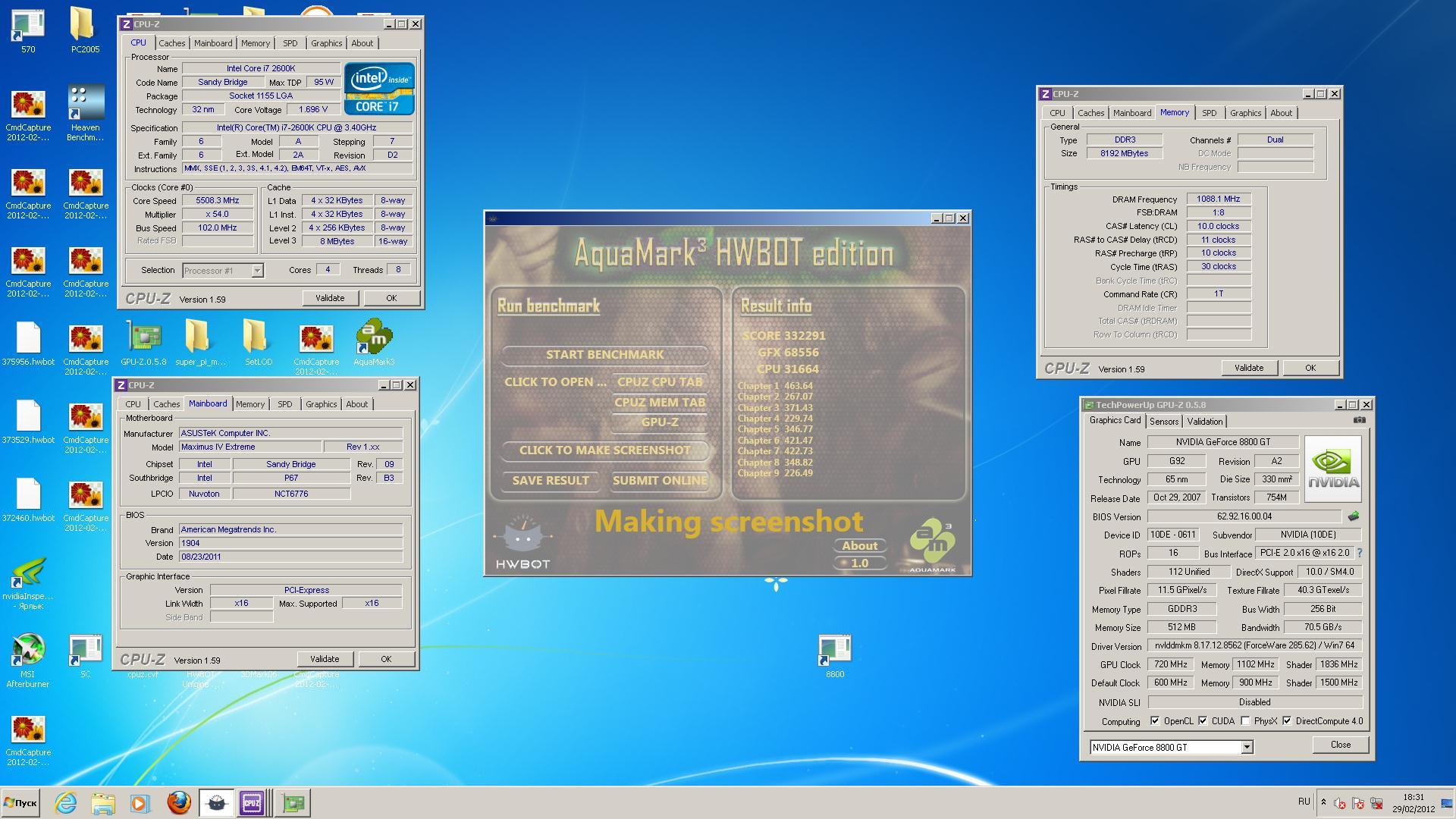1456x819 pixels.
Task: Toggle the PhysX checkbox
Action: pyautogui.click(x=1245, y=720)
